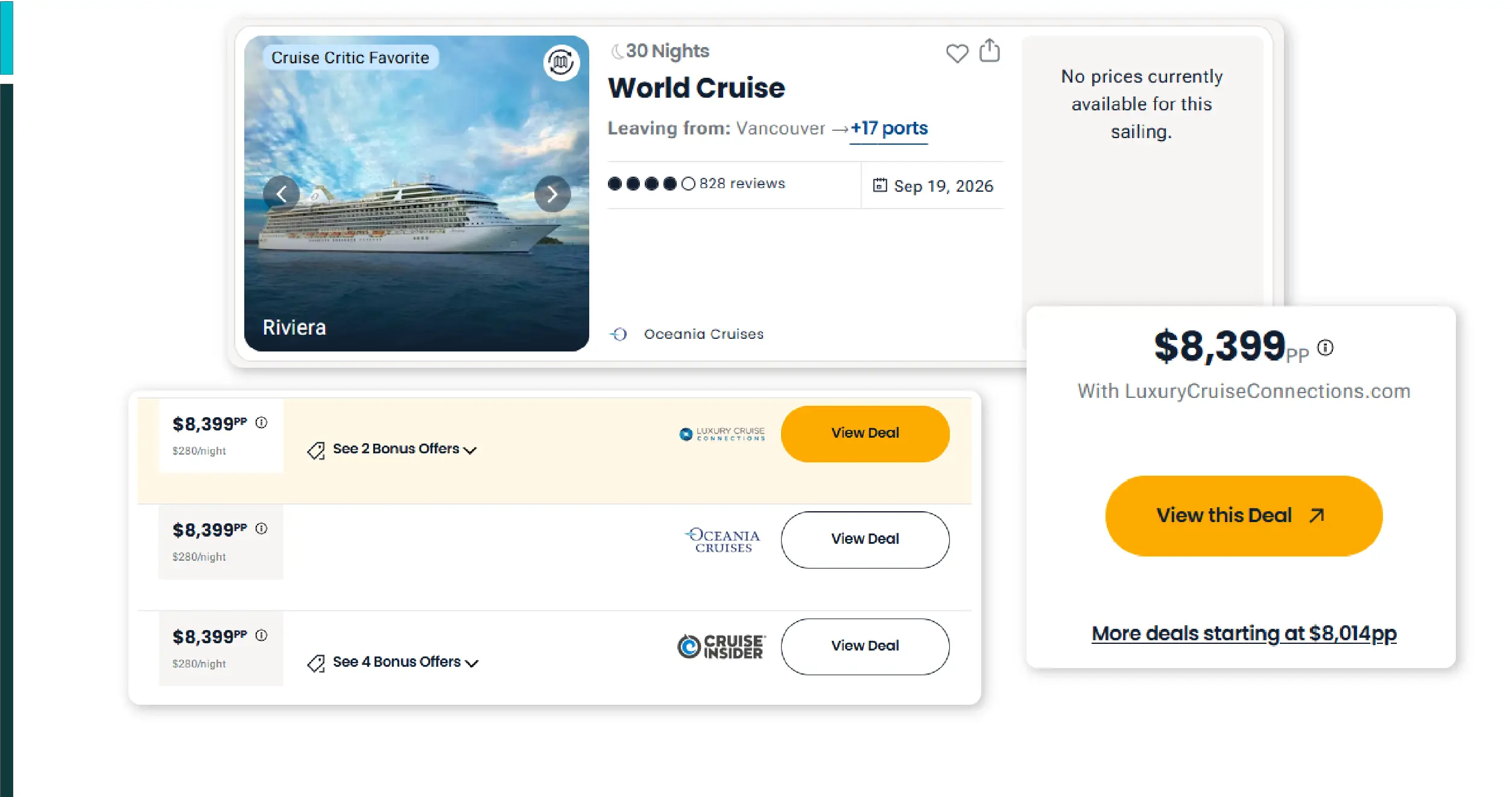Screen dimensions: 1512x797
Task: Click the sailing date calendar icon
Action: point(880,185)
